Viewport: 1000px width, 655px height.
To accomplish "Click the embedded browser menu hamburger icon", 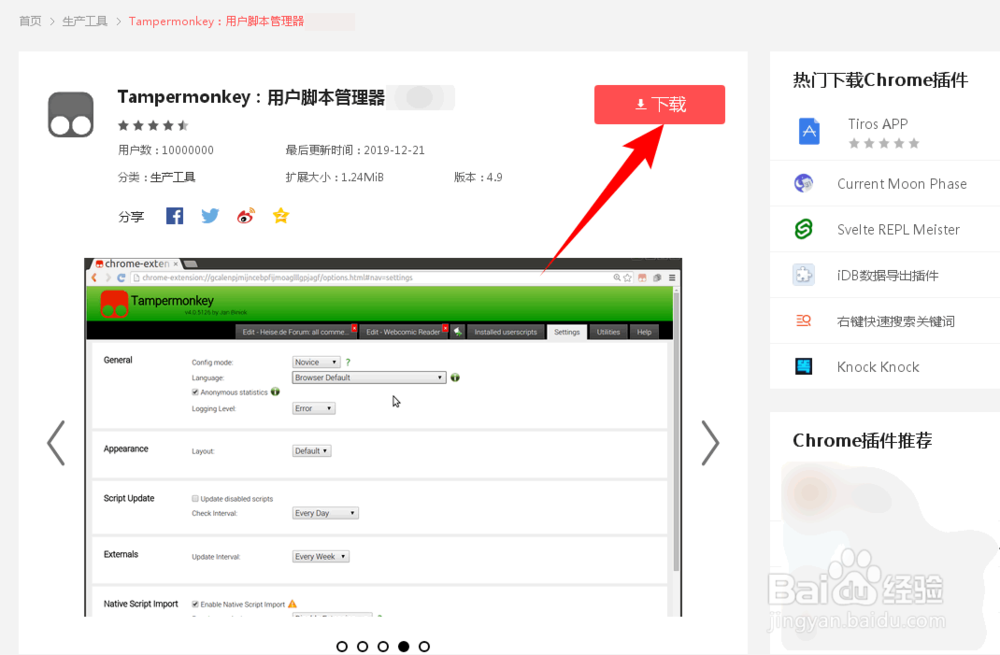I will [x=672, y=277].
